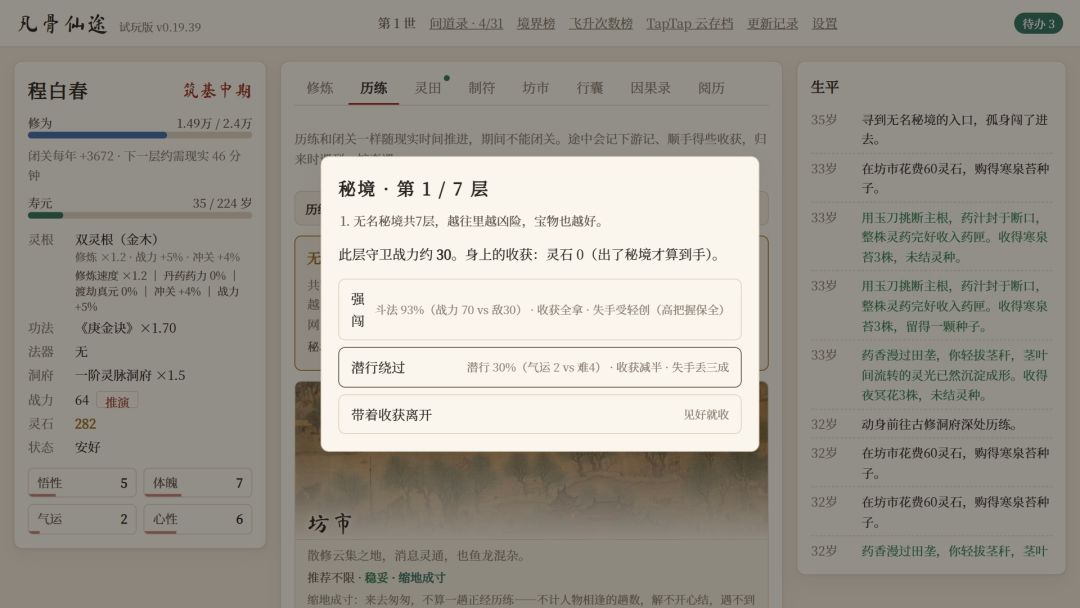Click the 心性 6 attribute box
The width and height of the screenshot is (1080, 608).
click(x=198, y=518)
